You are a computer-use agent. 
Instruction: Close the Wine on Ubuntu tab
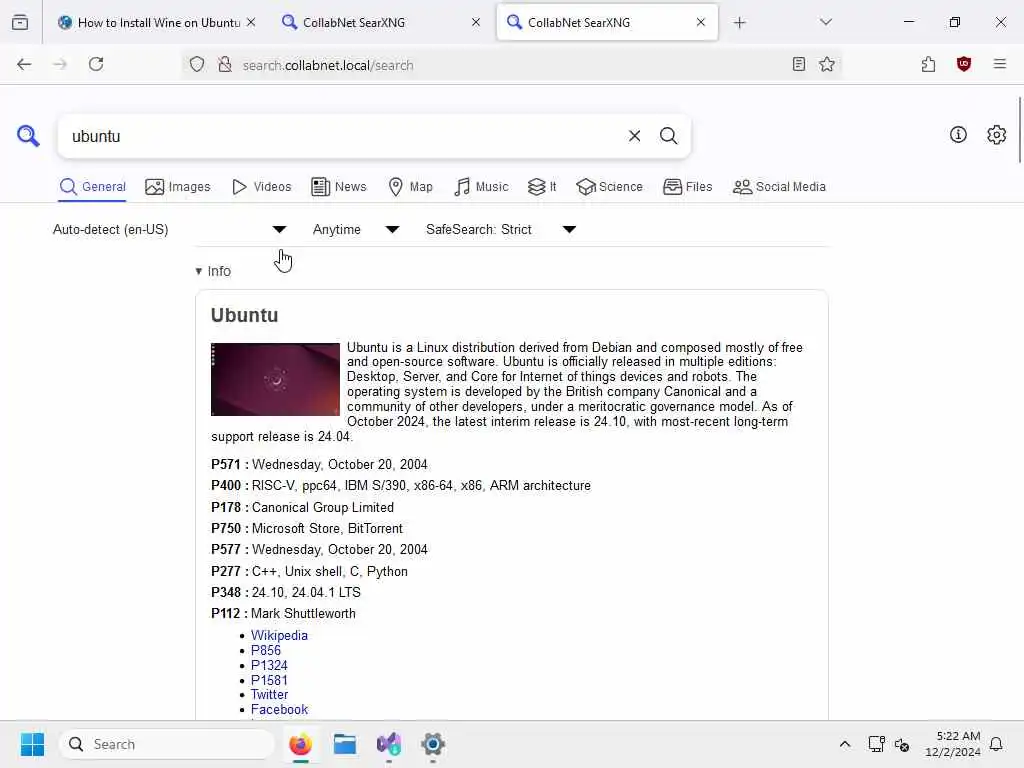pos(251,22)
